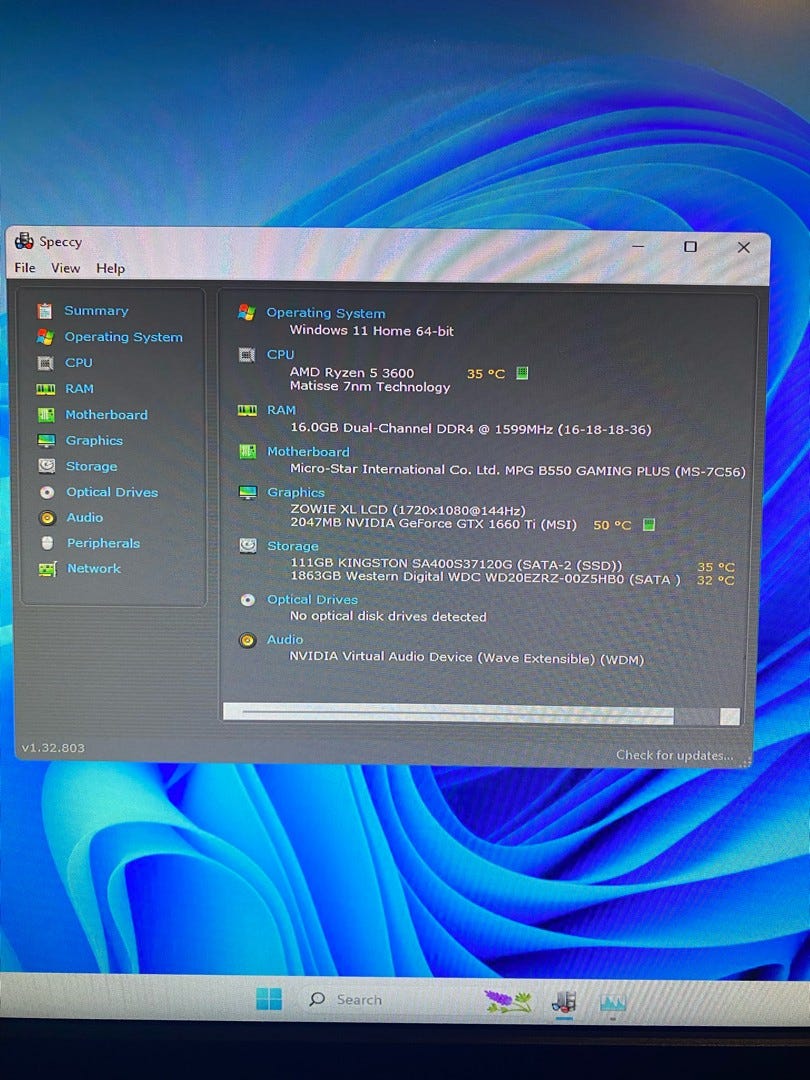Select Summary in the sidebar
The height and width of the screenshot is (1080, 810).
(96, 311)
